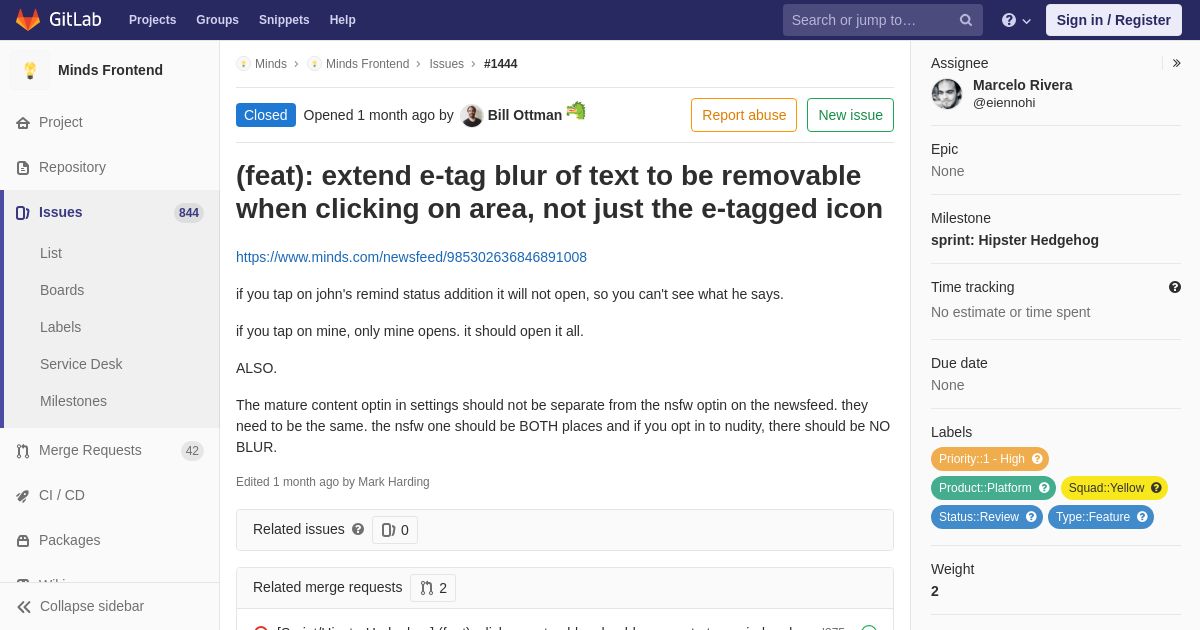Image resolution: width=1200 pixels, height=630 pixels.
Task: Click the related merge requests count badge
Action: pyautogui.click(x=433, y=588)
